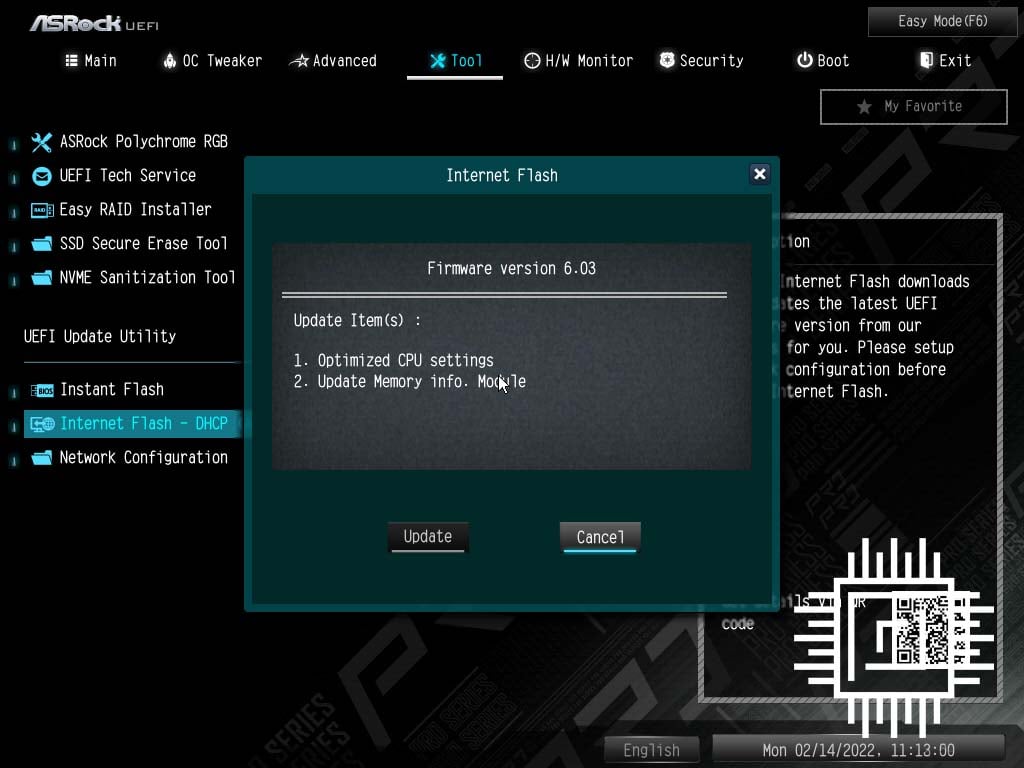The height and width of the screenshot is (768, 1024).
Task: Switch to OC Tweaker tab
Action: (212, 61)
